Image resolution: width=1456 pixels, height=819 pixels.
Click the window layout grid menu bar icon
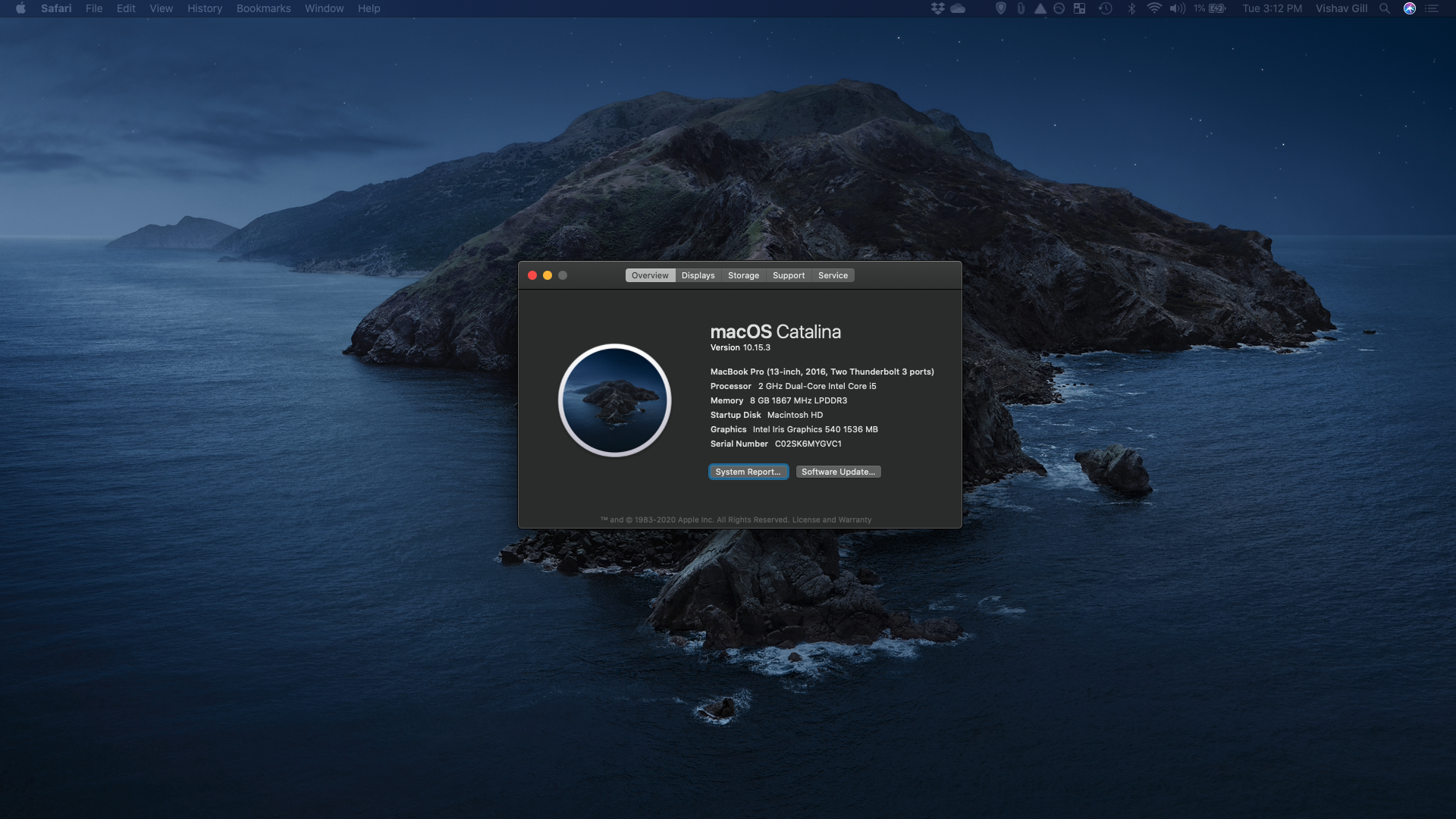1079,8
